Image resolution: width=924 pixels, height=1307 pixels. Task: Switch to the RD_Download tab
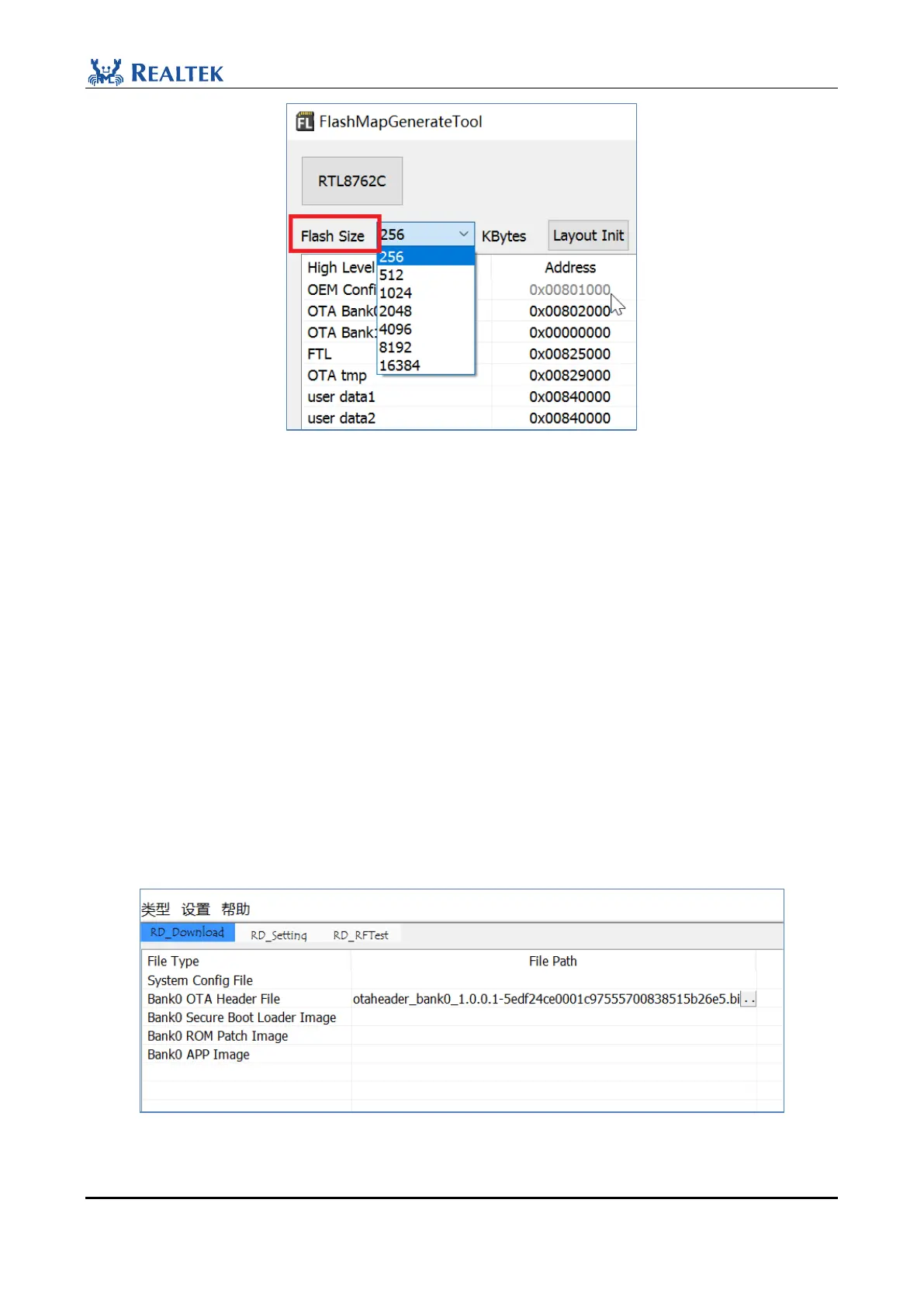click(188, 932)
